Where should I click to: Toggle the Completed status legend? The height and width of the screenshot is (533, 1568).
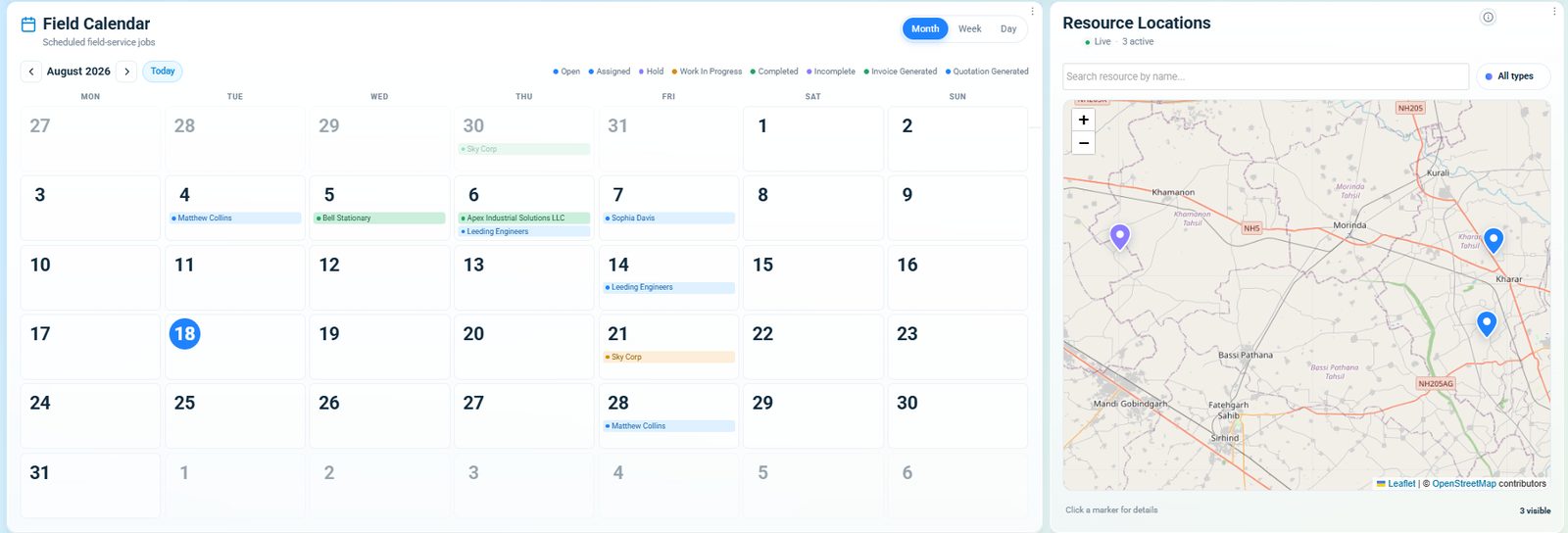click(x=774, y=72)
